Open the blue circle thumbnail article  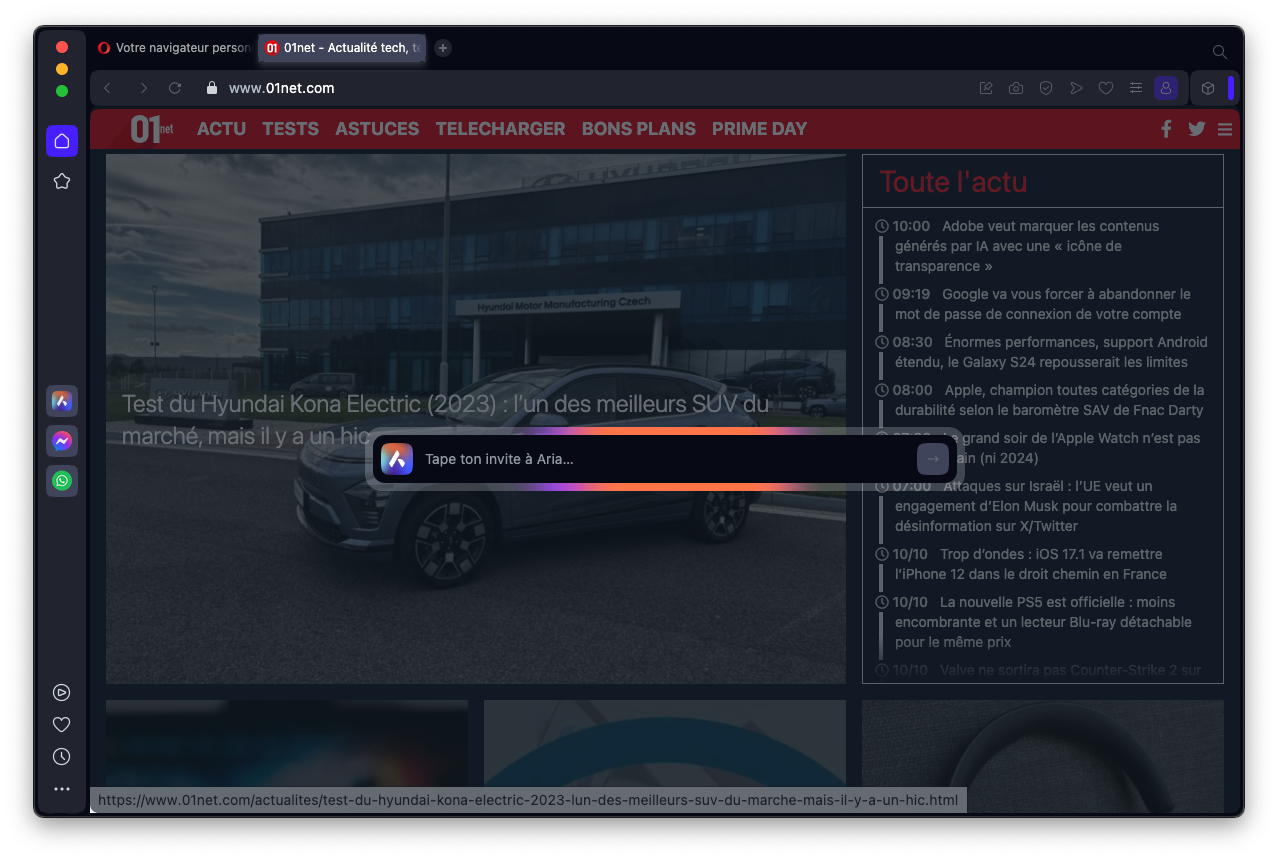click(x=665, y=756)
